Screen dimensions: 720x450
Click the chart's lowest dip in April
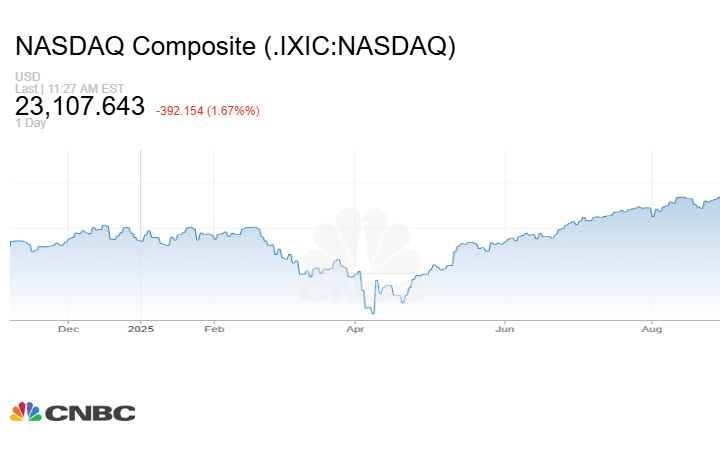click(x=372, y=312)
